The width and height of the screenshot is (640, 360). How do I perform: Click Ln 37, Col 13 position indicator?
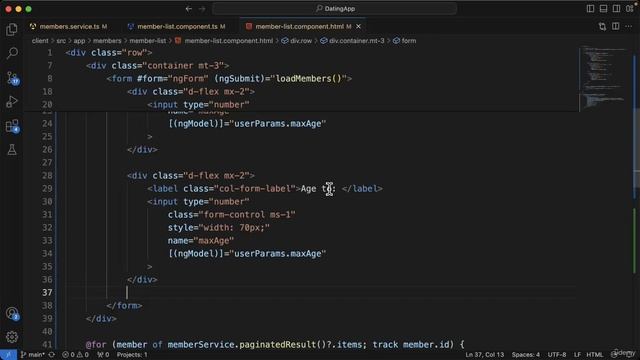point(484,355)
